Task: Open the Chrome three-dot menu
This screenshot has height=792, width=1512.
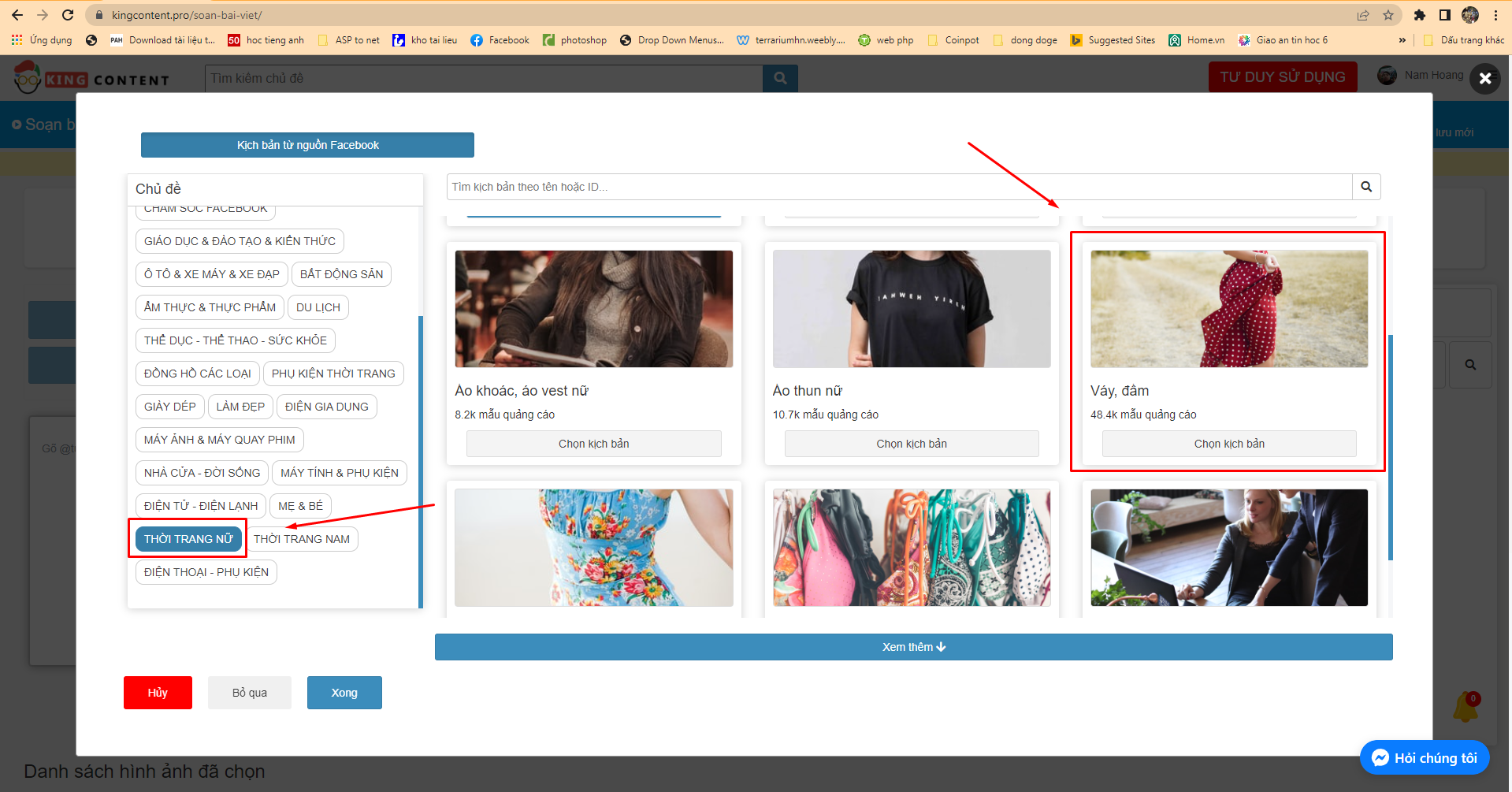Action: (1495, 15)
